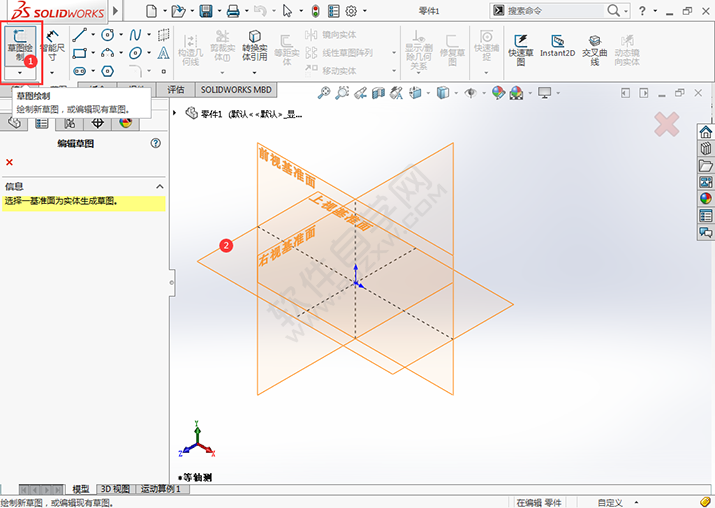The image size is (715, 508).
Task: Open the dropdown under 转换实体引用
Action: [x=254, y=73]
